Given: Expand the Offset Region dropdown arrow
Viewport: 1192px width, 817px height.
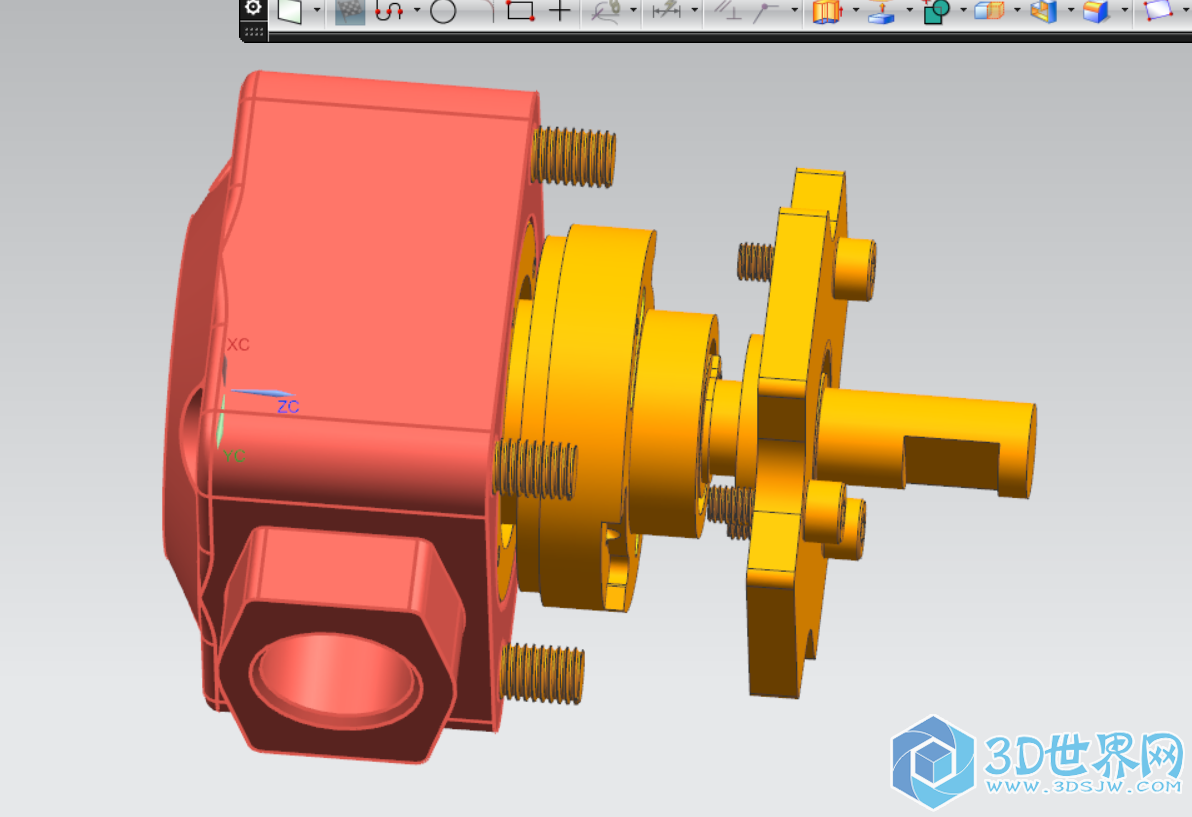Looking at the screenshot, I should 909,11.
